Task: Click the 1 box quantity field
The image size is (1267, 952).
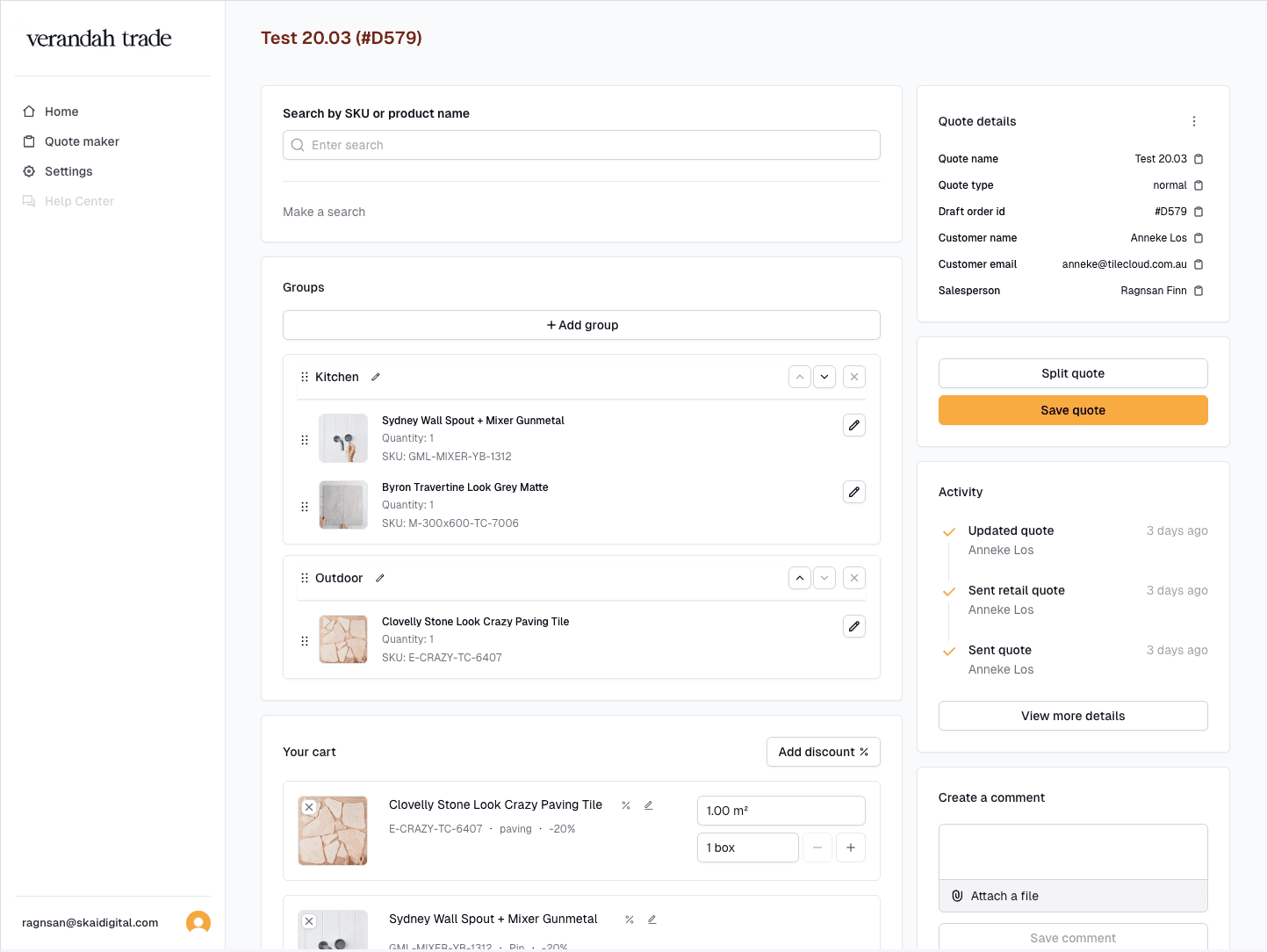Action: point(748,847)
